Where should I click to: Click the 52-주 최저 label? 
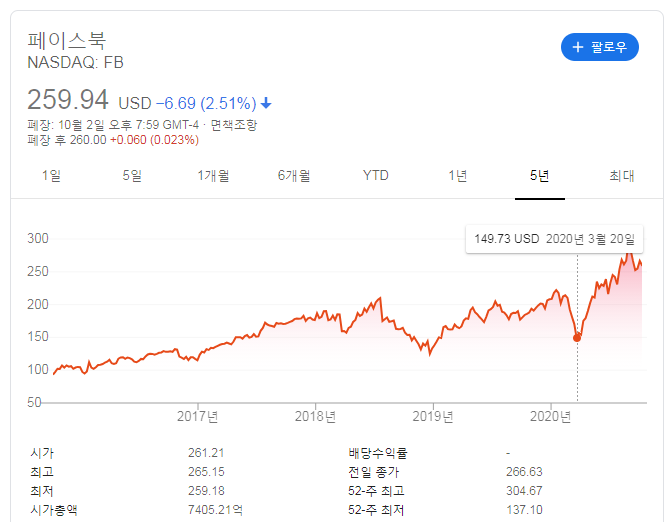(376, 510)
